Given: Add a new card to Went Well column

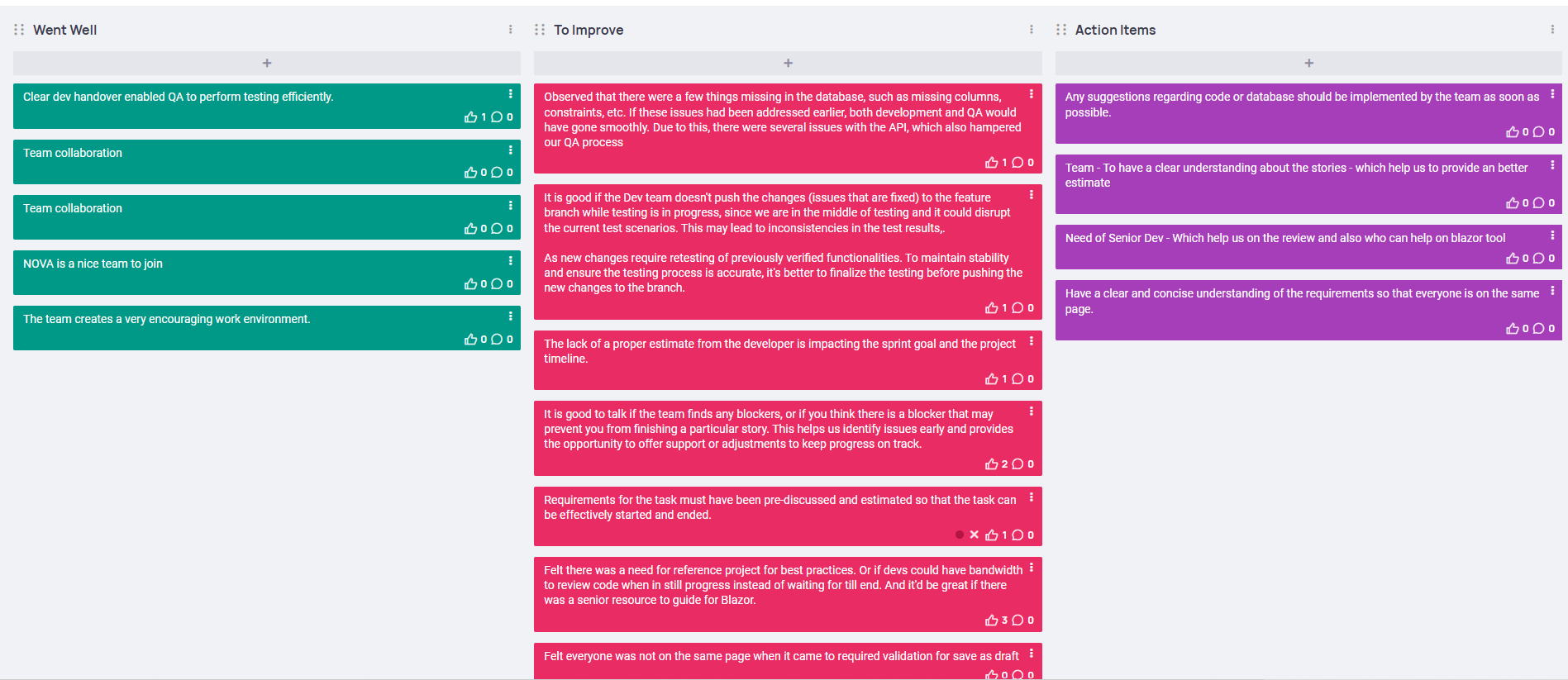Looking at the screenshot, I should tap(267, 63).
